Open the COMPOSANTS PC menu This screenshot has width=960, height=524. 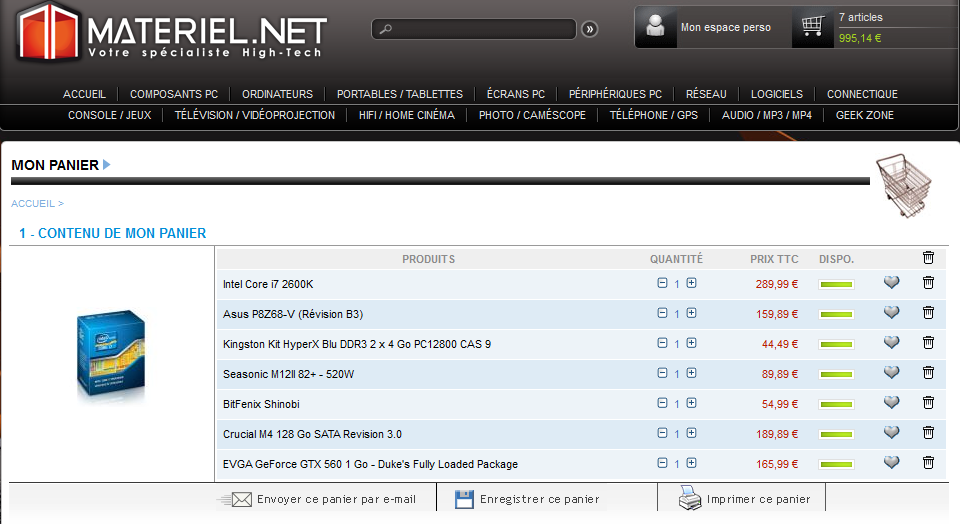(174, 94)
